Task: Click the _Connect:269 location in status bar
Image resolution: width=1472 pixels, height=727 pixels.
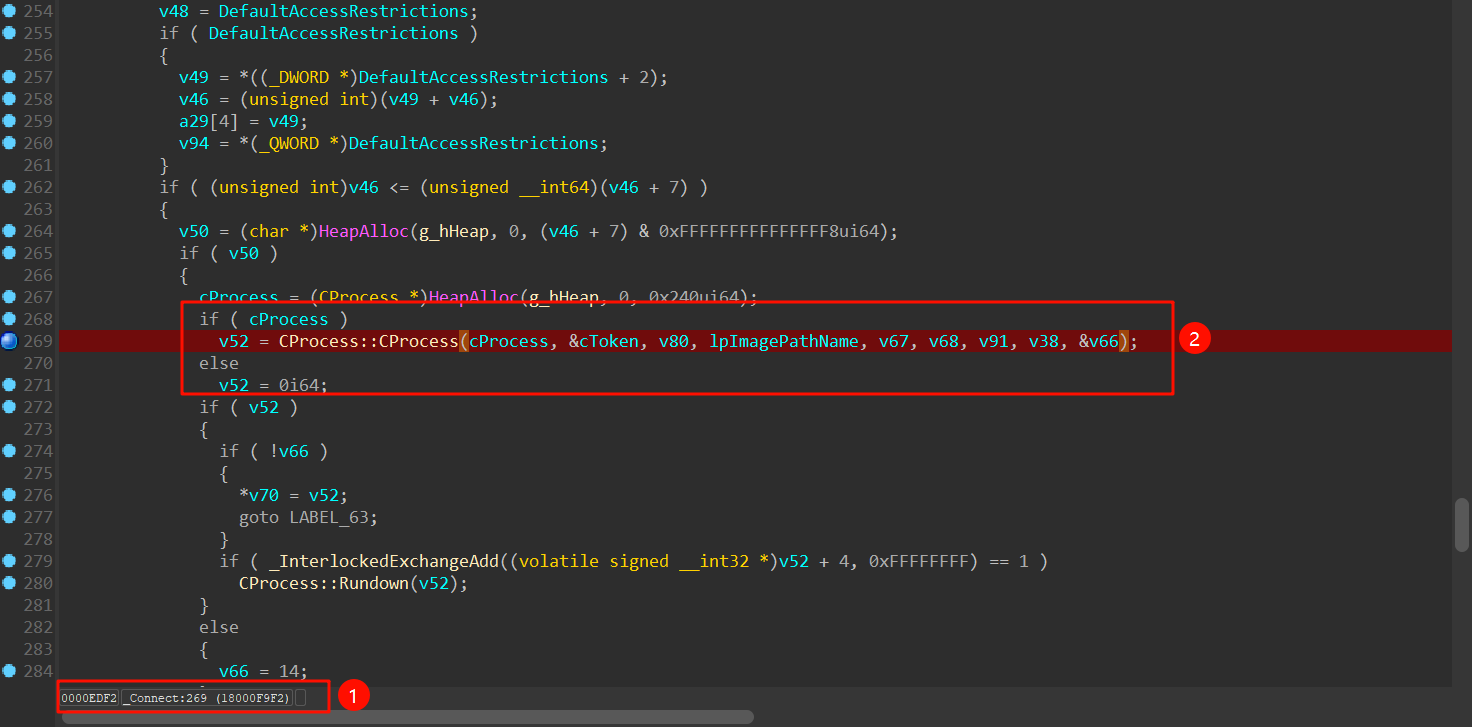Action: [x=207, y=697]
